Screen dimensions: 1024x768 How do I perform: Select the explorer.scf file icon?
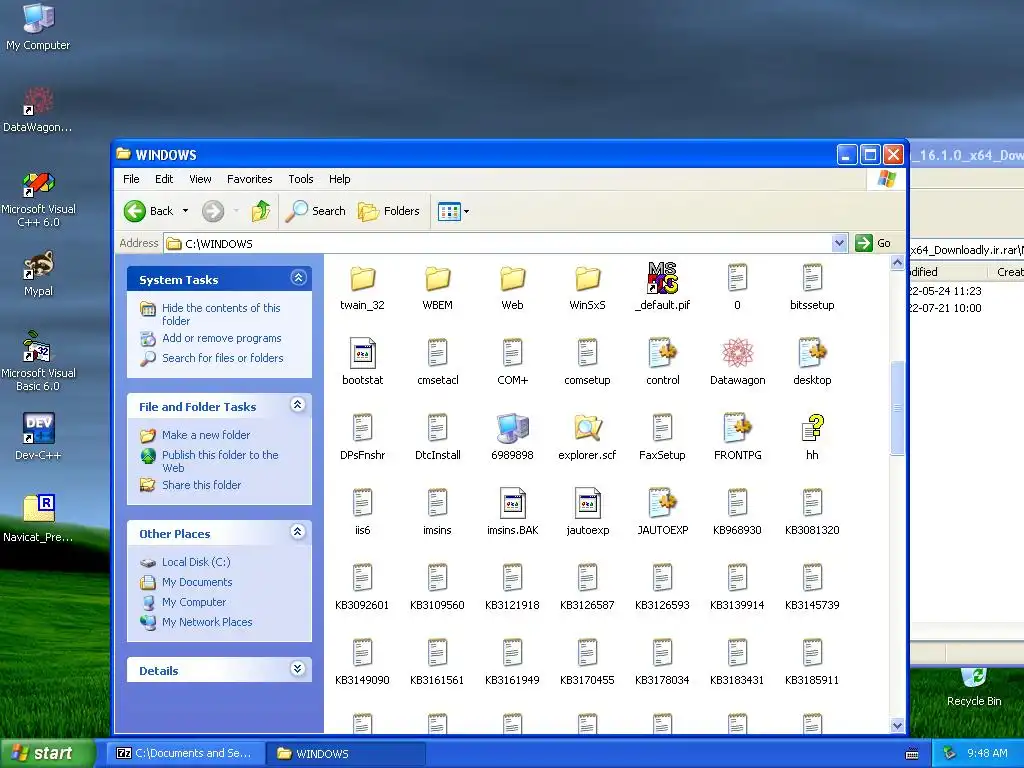click(x=587, y=428)
